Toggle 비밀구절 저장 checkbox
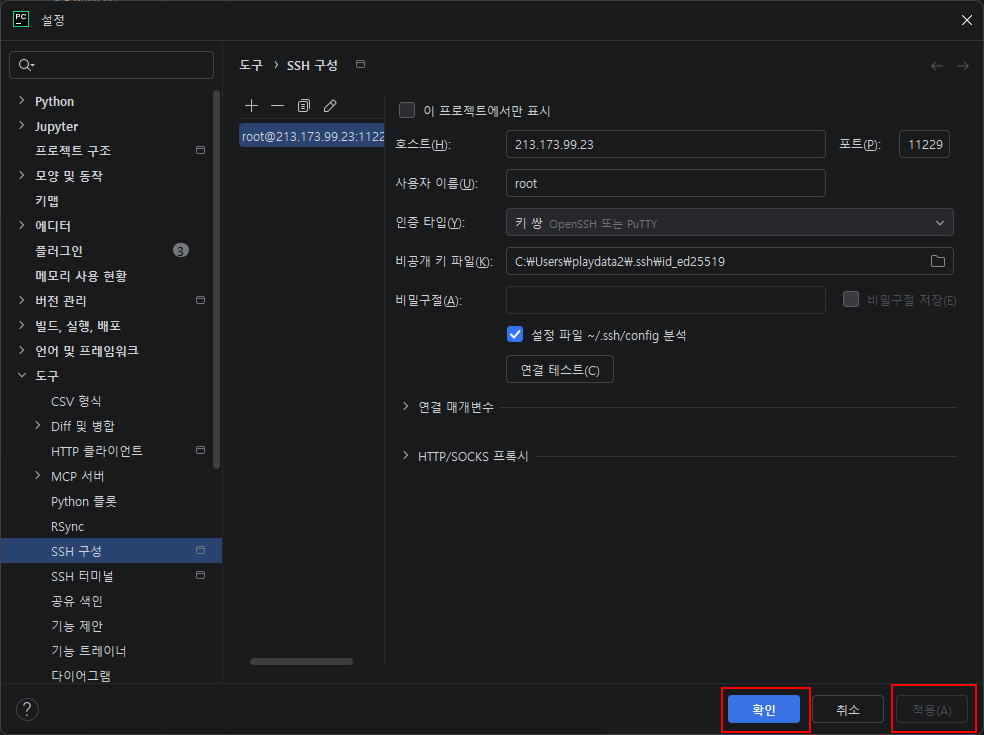 [x=851, y=299]
